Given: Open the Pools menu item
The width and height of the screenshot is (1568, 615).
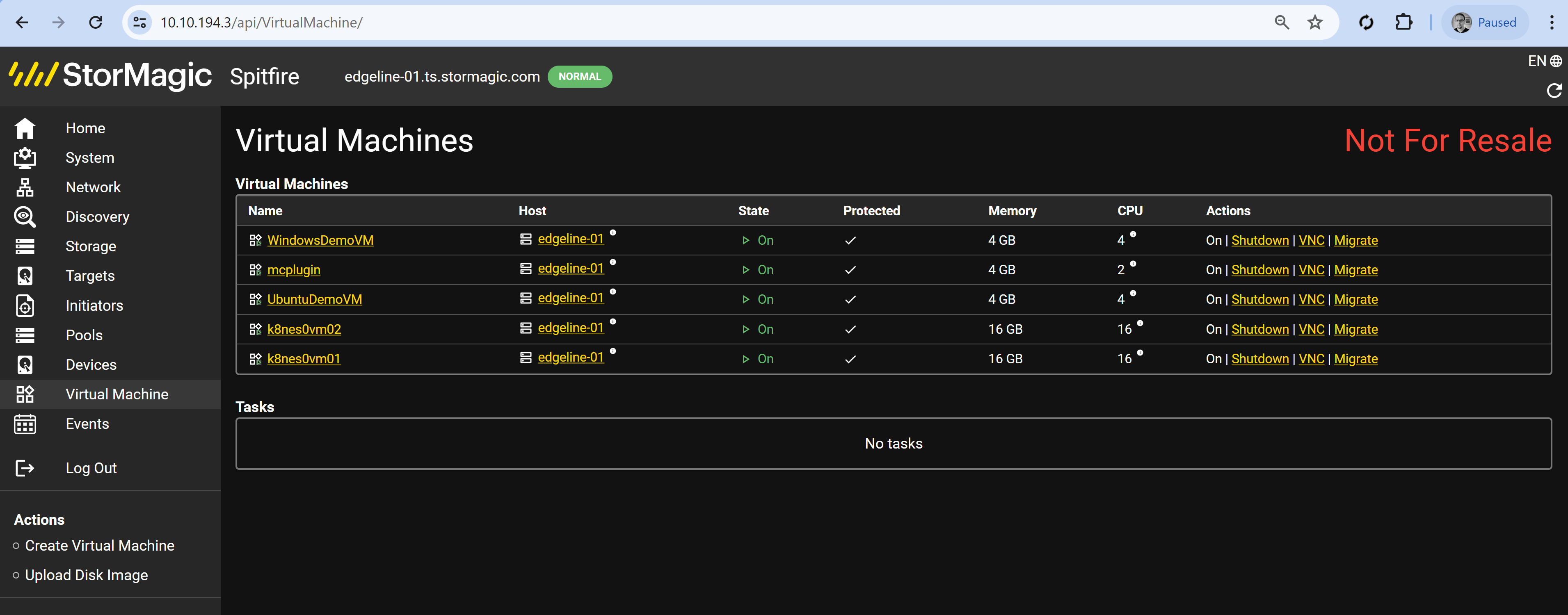Looking at the screenshot, I should tap(84, 335).
